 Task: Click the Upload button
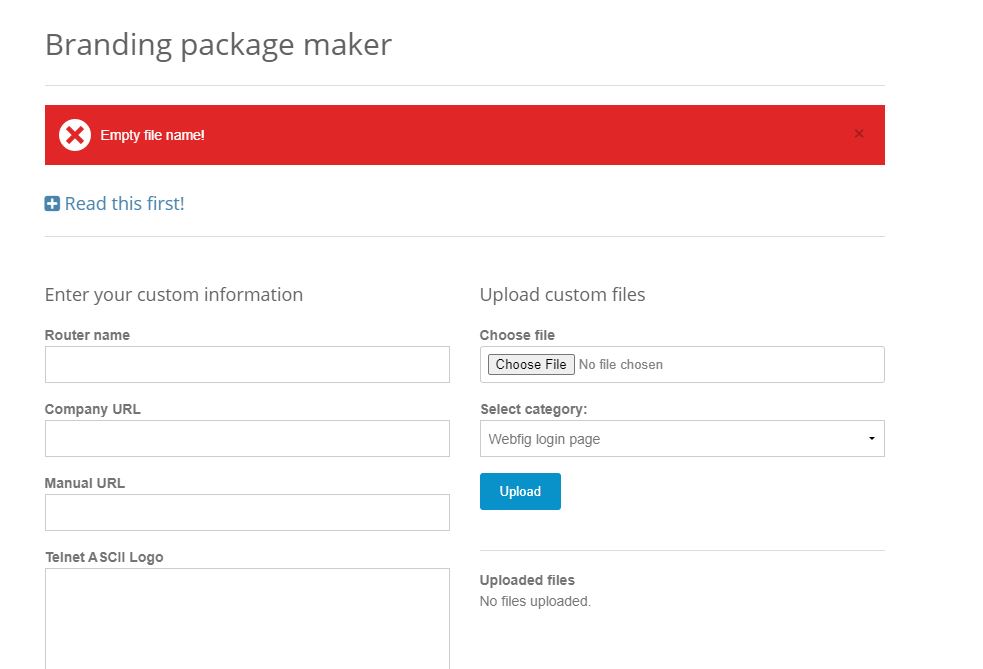click(x=520, y=491)
